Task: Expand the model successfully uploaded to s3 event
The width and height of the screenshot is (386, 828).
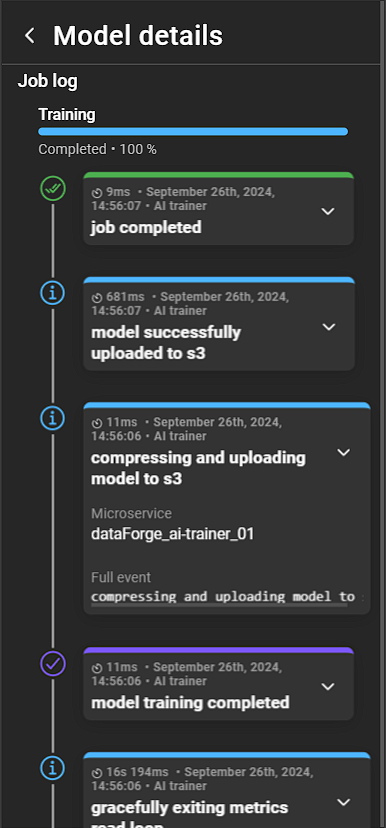Action: (328, 327)
